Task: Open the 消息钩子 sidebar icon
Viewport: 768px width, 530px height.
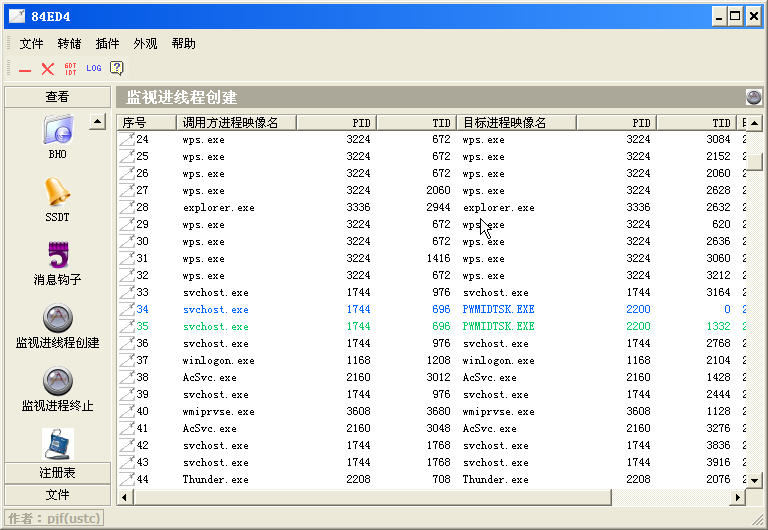Action: (58, 255)
